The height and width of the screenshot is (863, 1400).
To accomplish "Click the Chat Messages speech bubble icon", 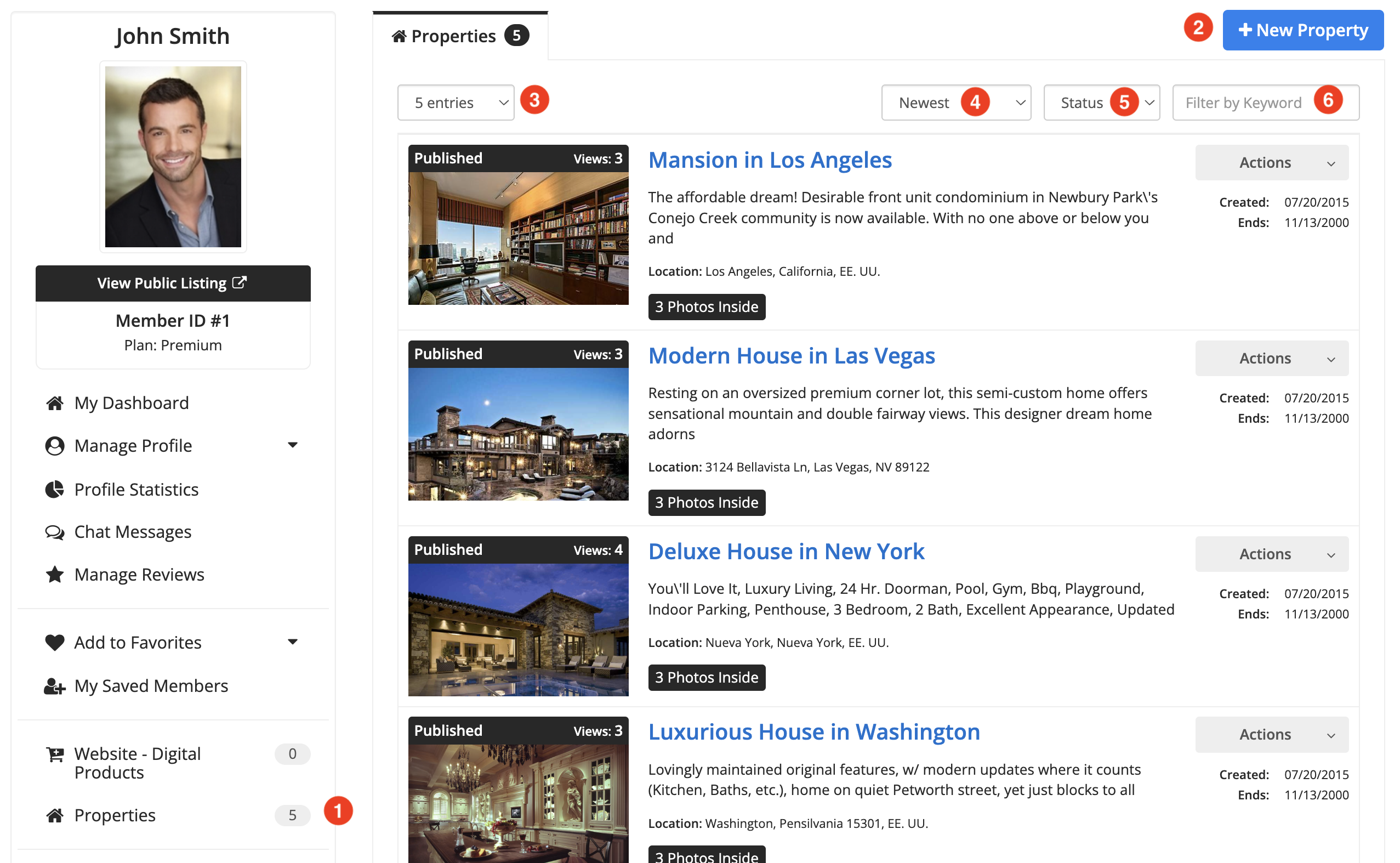I will [x=54, y=532].
